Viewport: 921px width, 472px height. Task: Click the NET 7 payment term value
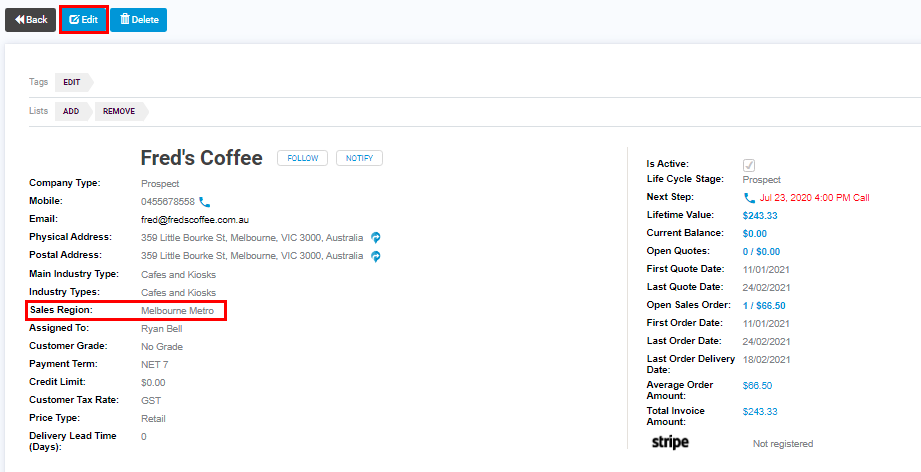(x=154, y=365)
